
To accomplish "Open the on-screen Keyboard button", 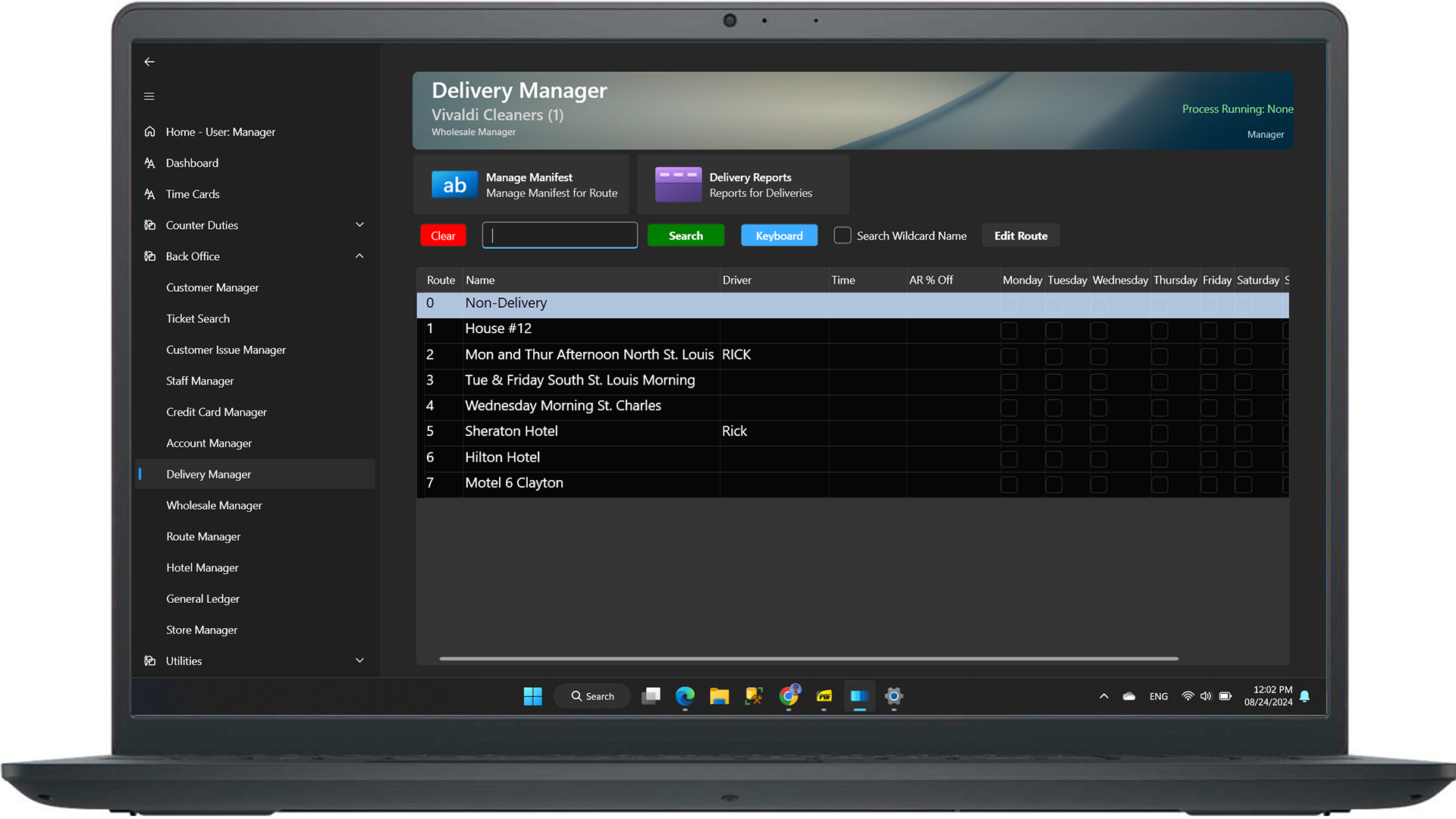I will pyautogui.click(x=779, y=235).
